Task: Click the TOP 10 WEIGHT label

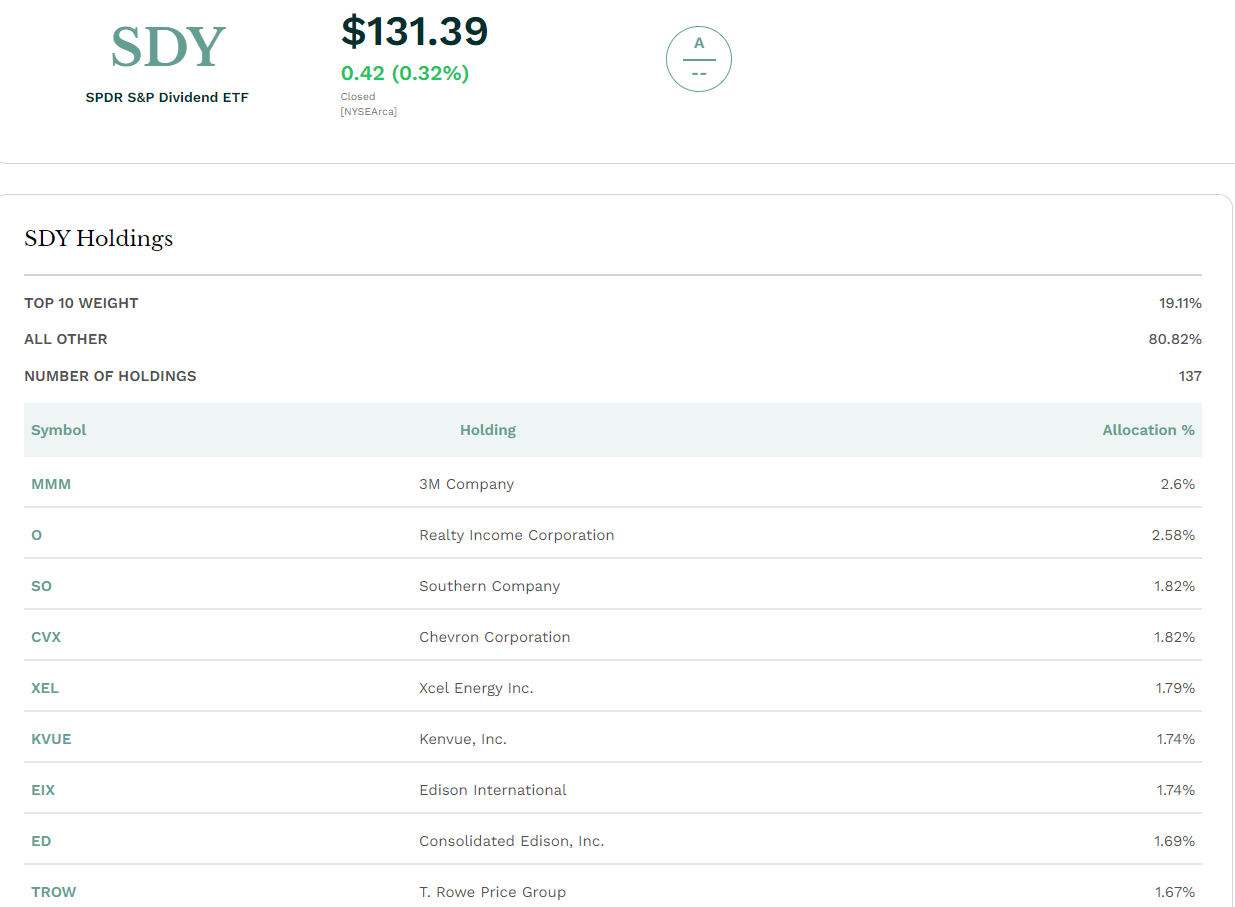Action: (x=81, y=303)
